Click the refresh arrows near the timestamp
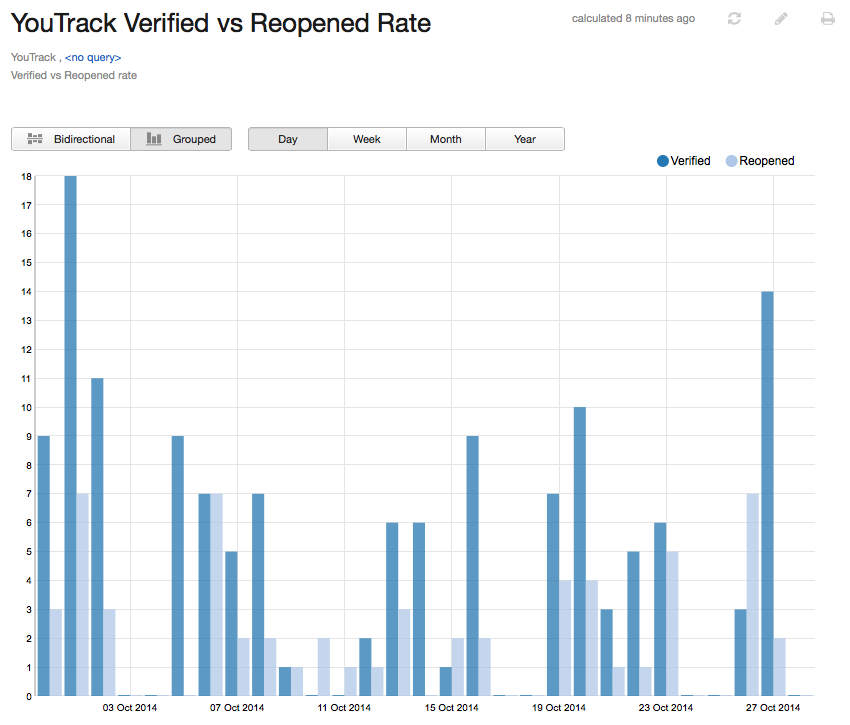The height and width of the screenshot is (725, 850). [734, 18]
